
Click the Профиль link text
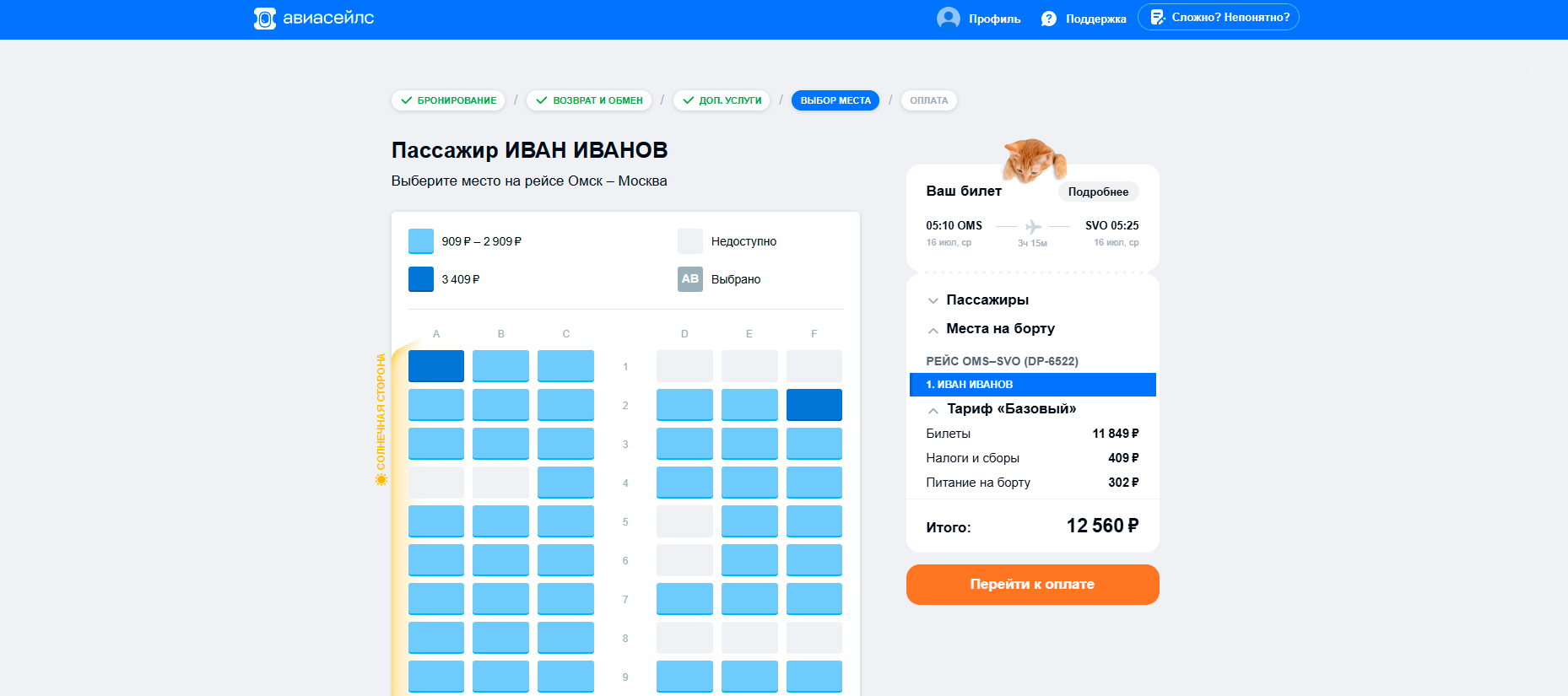click(x=995, y=19)
